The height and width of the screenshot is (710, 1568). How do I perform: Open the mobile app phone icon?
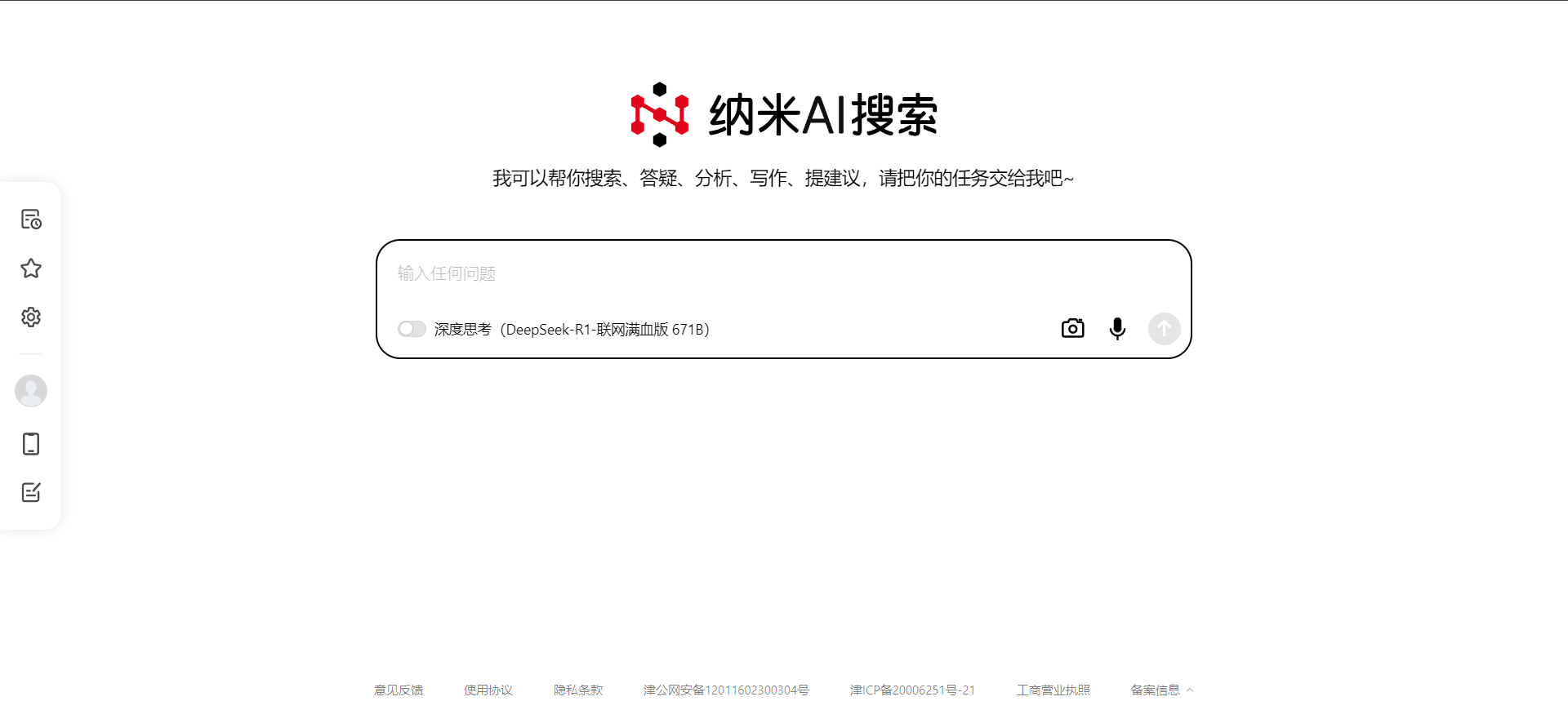pos(31,444)
